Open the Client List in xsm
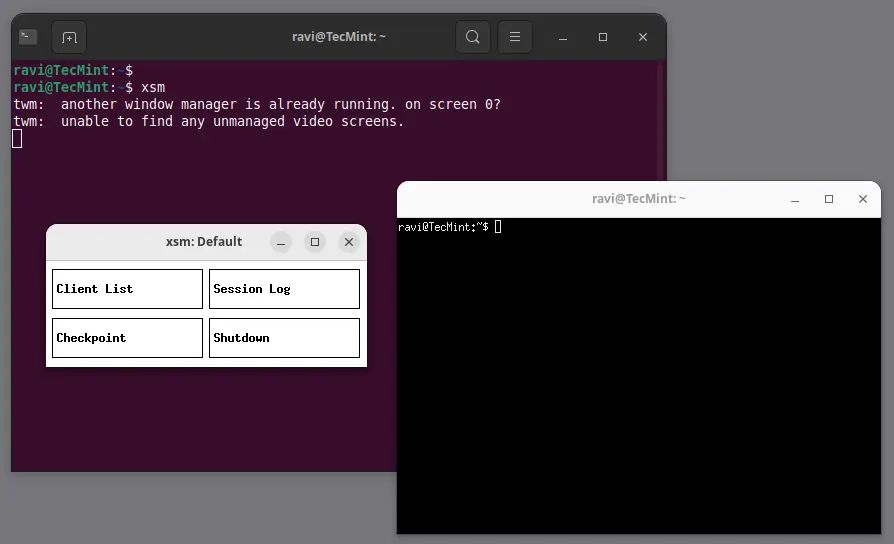 (x=127, y=289)
